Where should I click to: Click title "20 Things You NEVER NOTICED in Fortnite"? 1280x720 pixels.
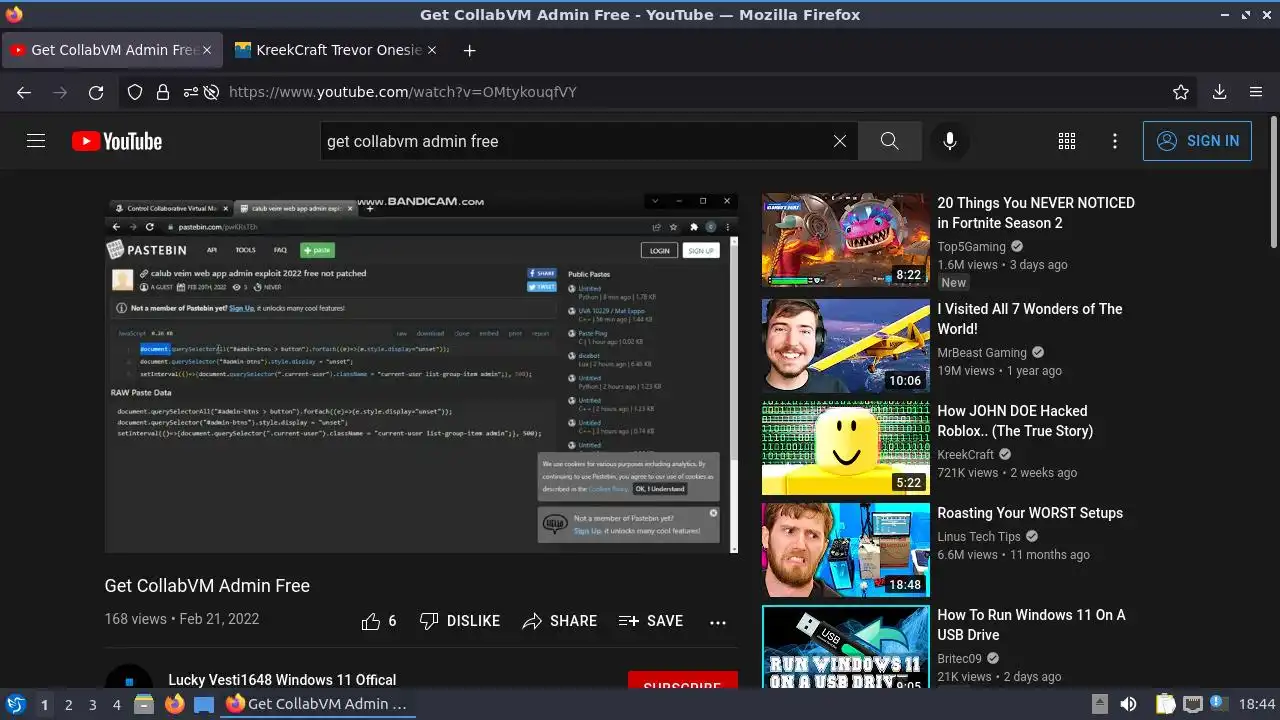pyautogui.click(x=1036, y=213)
